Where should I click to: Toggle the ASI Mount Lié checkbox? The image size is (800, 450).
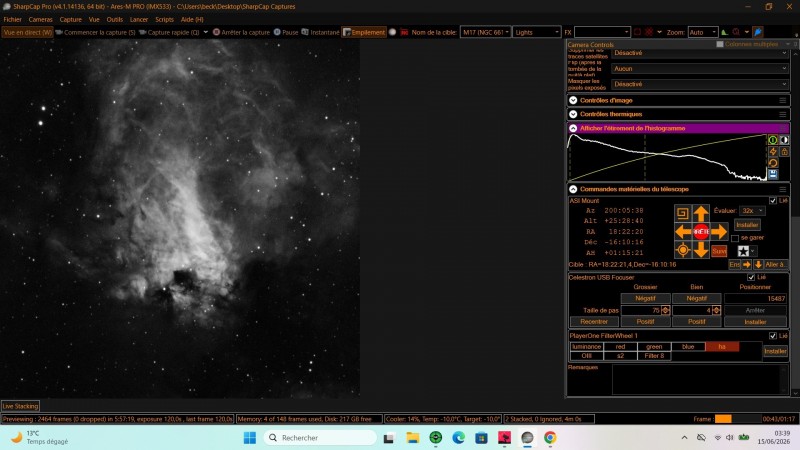tap(773, 201)
